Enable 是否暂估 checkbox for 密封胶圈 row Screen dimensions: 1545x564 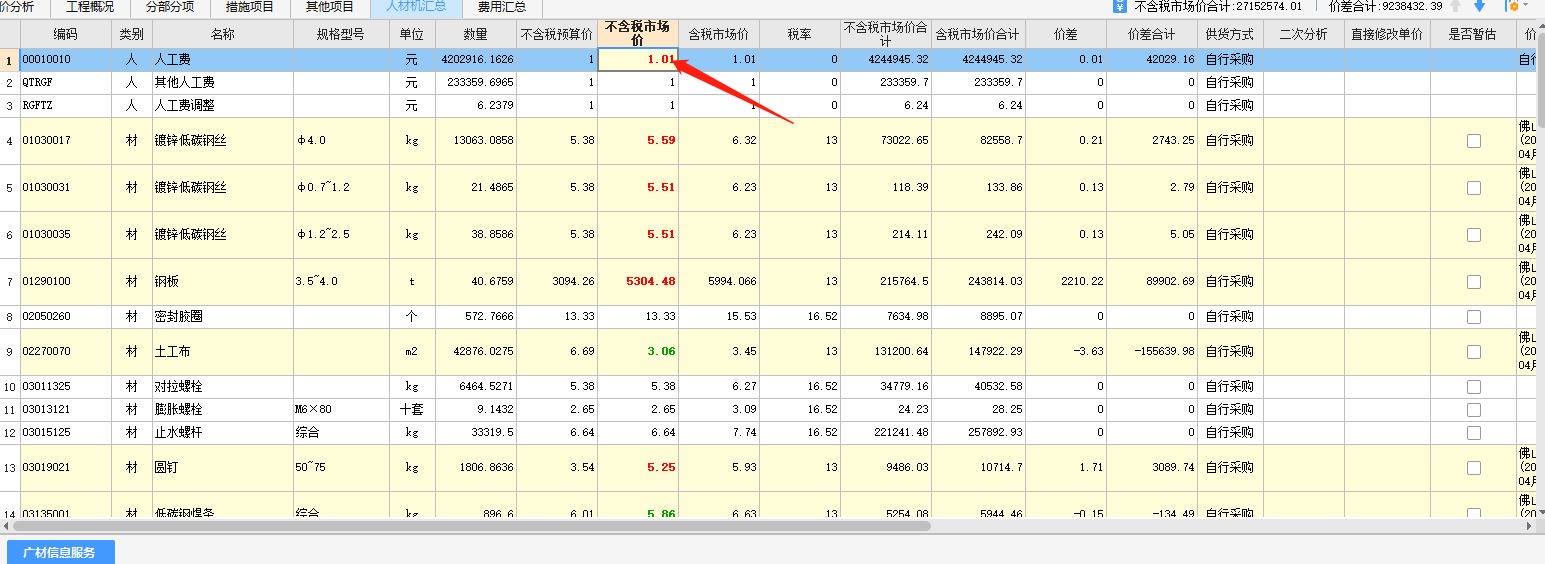(x=1473, y=317)
